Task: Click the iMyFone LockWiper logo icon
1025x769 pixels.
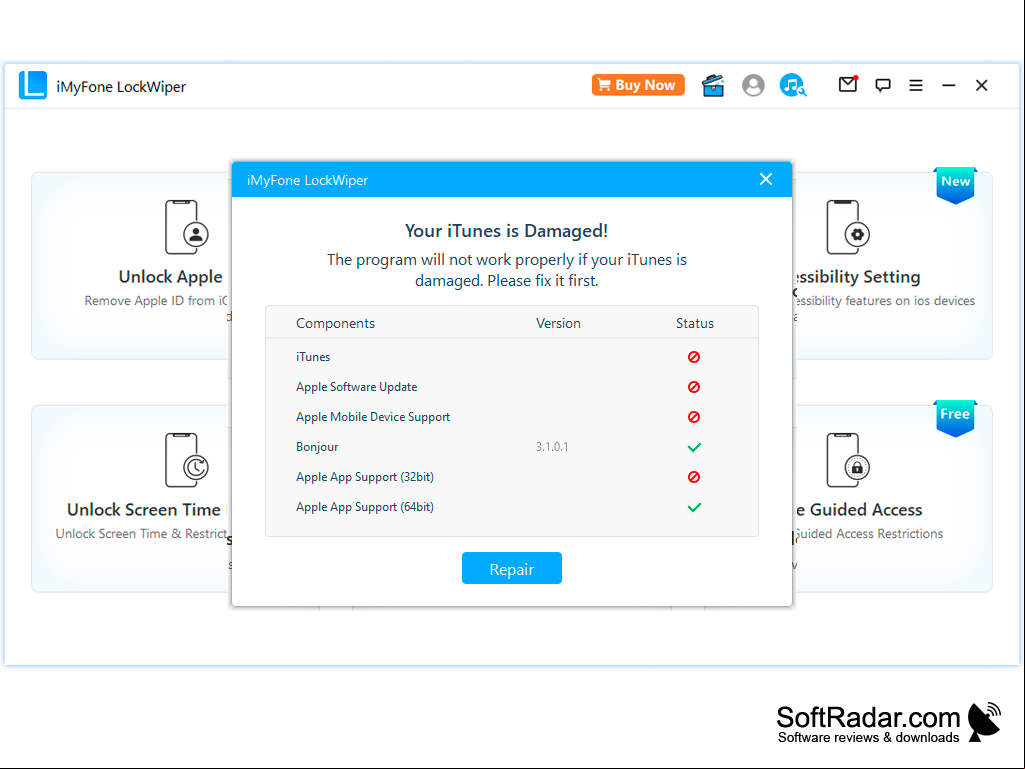Action: 33,86
